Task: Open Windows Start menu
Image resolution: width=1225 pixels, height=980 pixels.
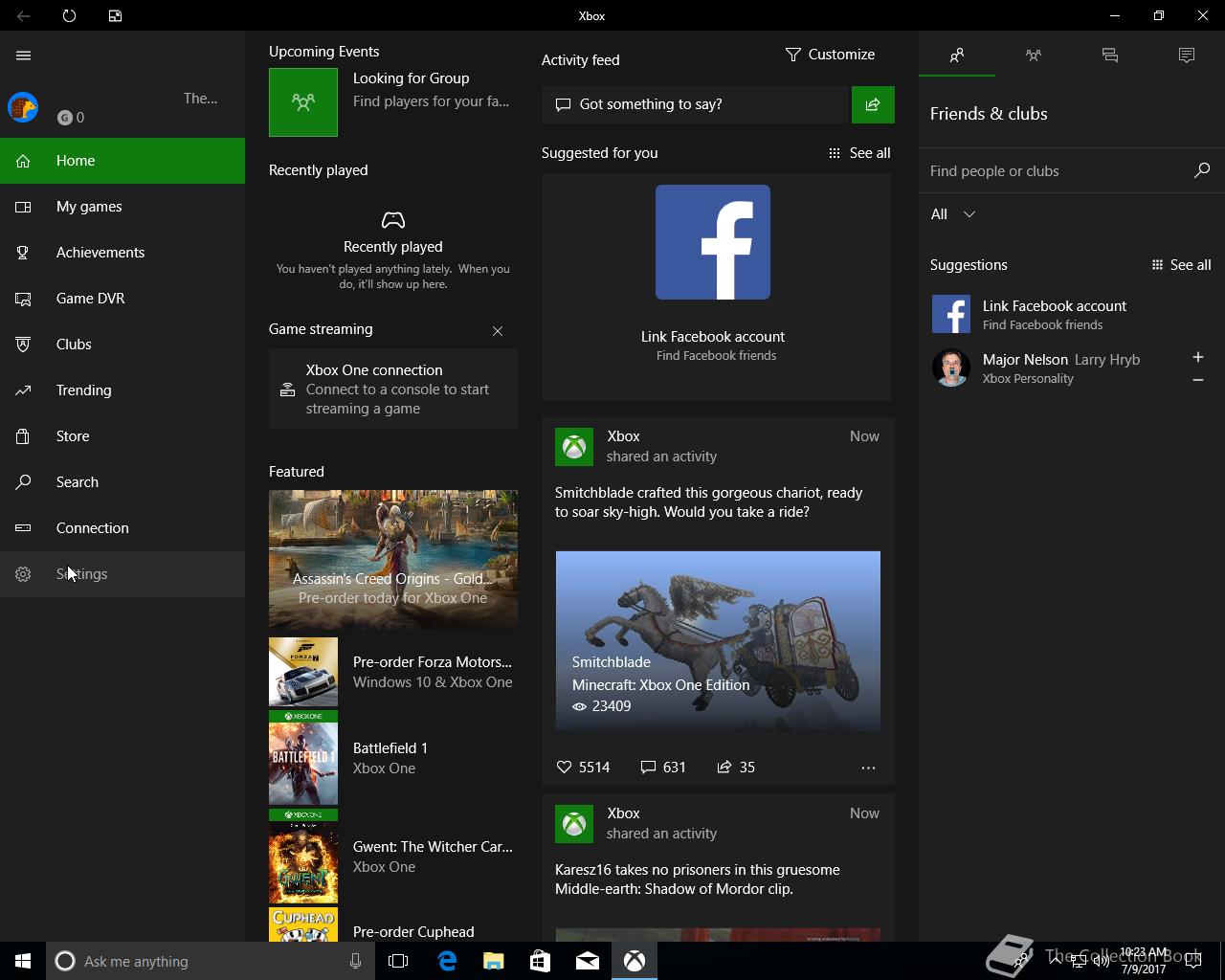Action: tap(23, 961)
